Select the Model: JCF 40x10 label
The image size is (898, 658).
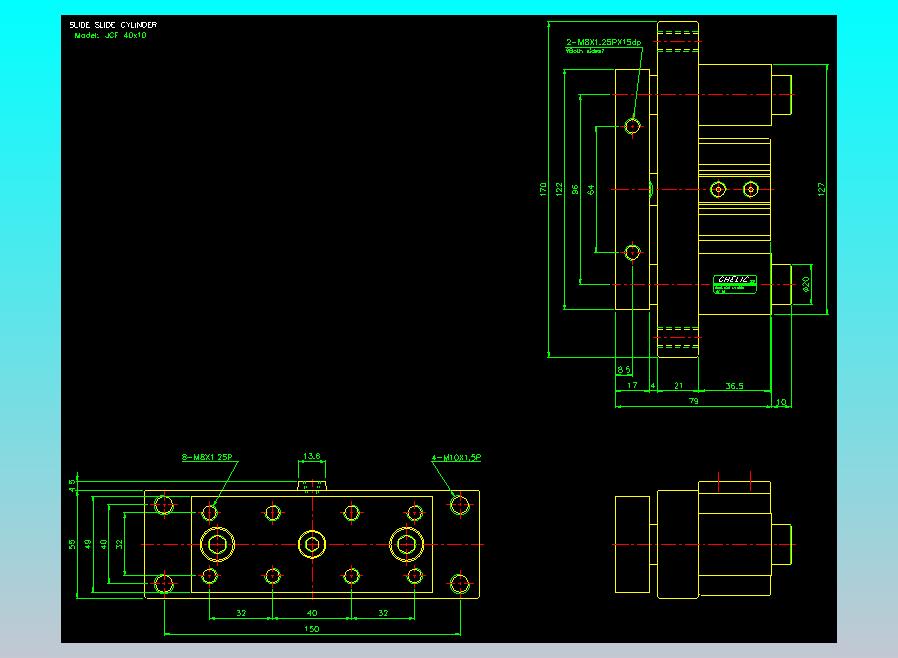(x=110, y=35)
